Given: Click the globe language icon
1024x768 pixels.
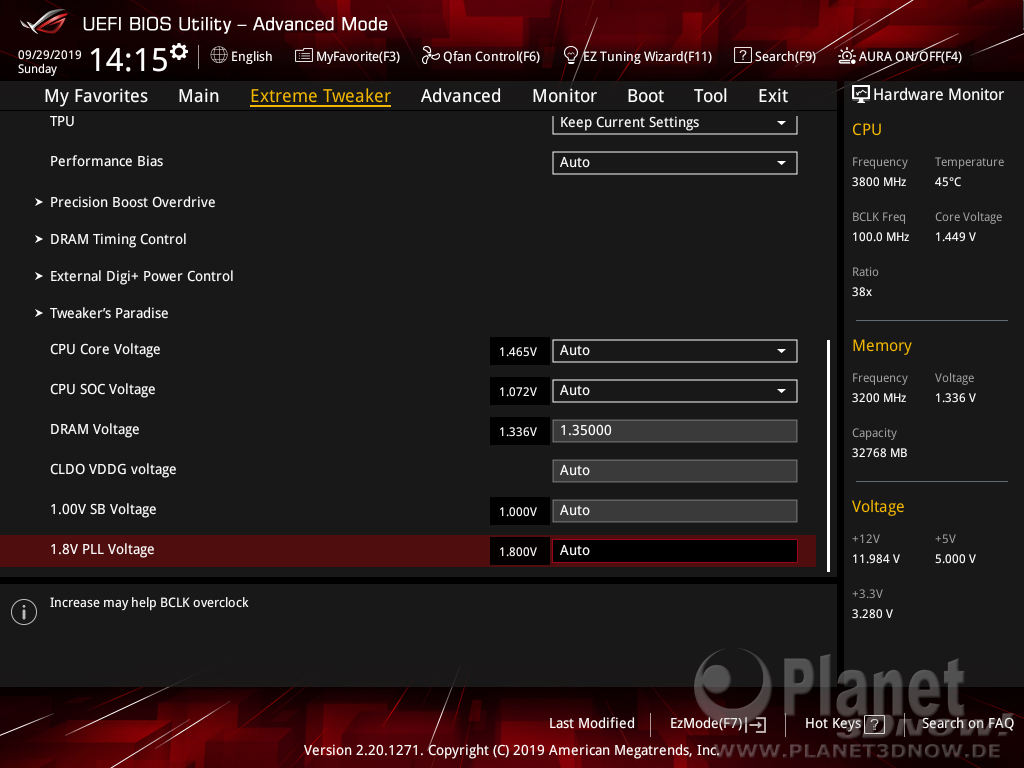Looking at the screenshot, I should pyautogui.click(x=219, y=56).
